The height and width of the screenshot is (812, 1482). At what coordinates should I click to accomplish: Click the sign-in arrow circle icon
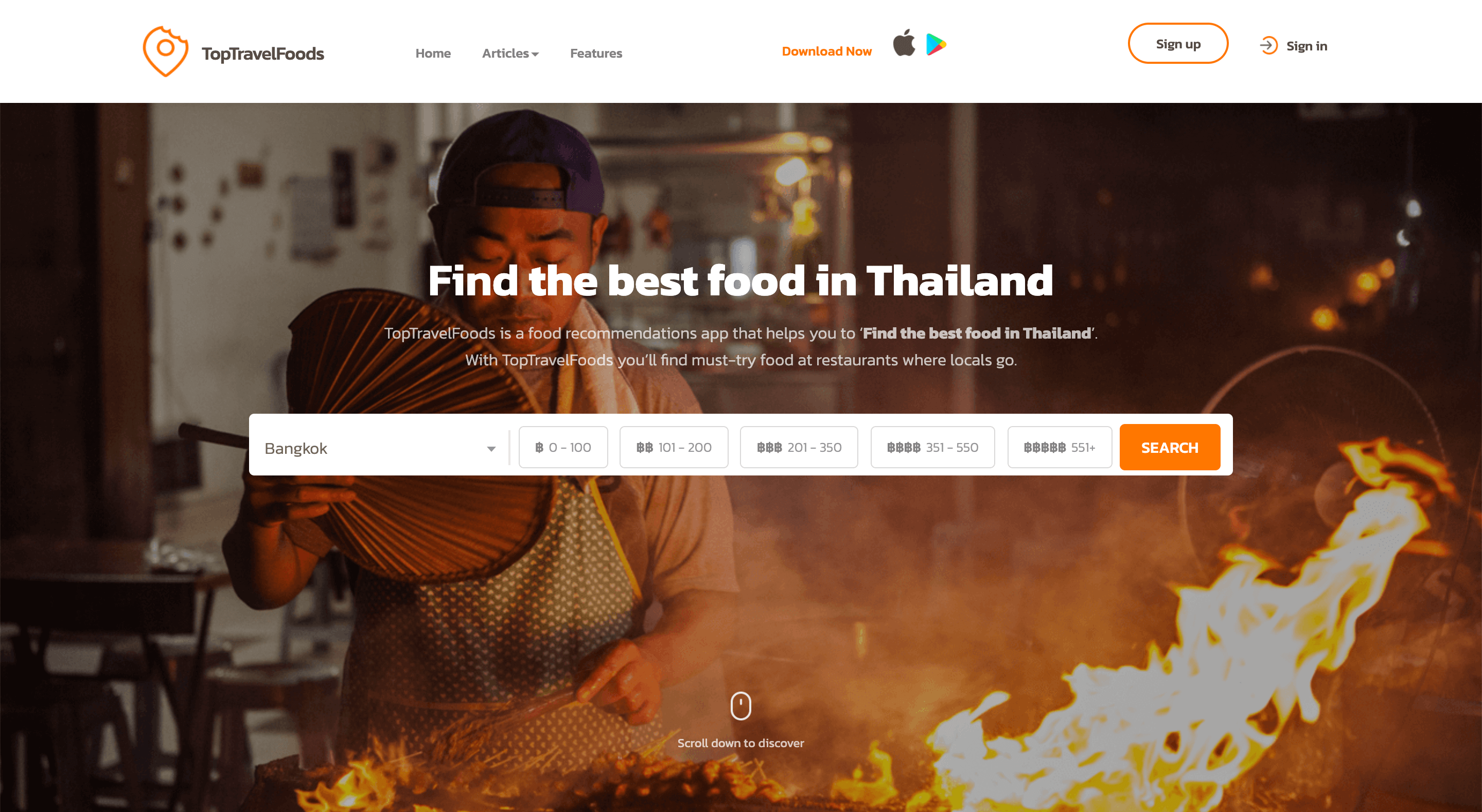tap(1268, 45)
